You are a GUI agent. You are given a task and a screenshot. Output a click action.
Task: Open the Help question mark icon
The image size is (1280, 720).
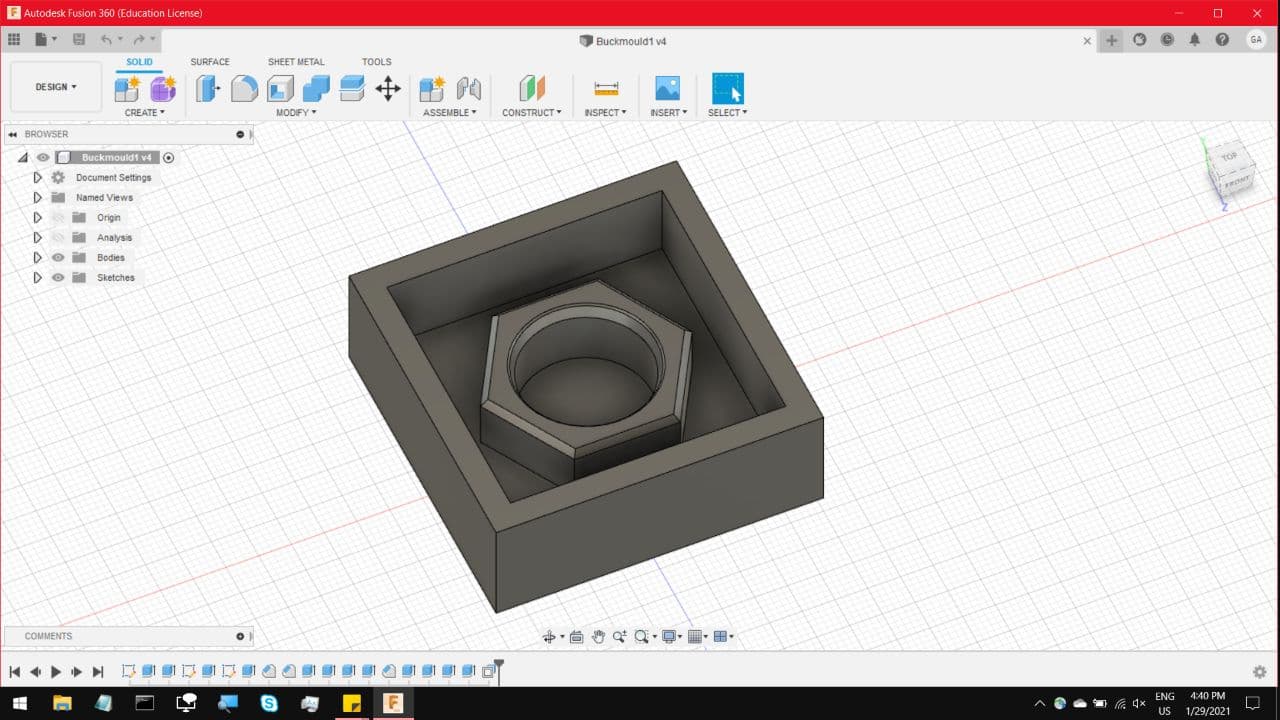point(1222,40)
